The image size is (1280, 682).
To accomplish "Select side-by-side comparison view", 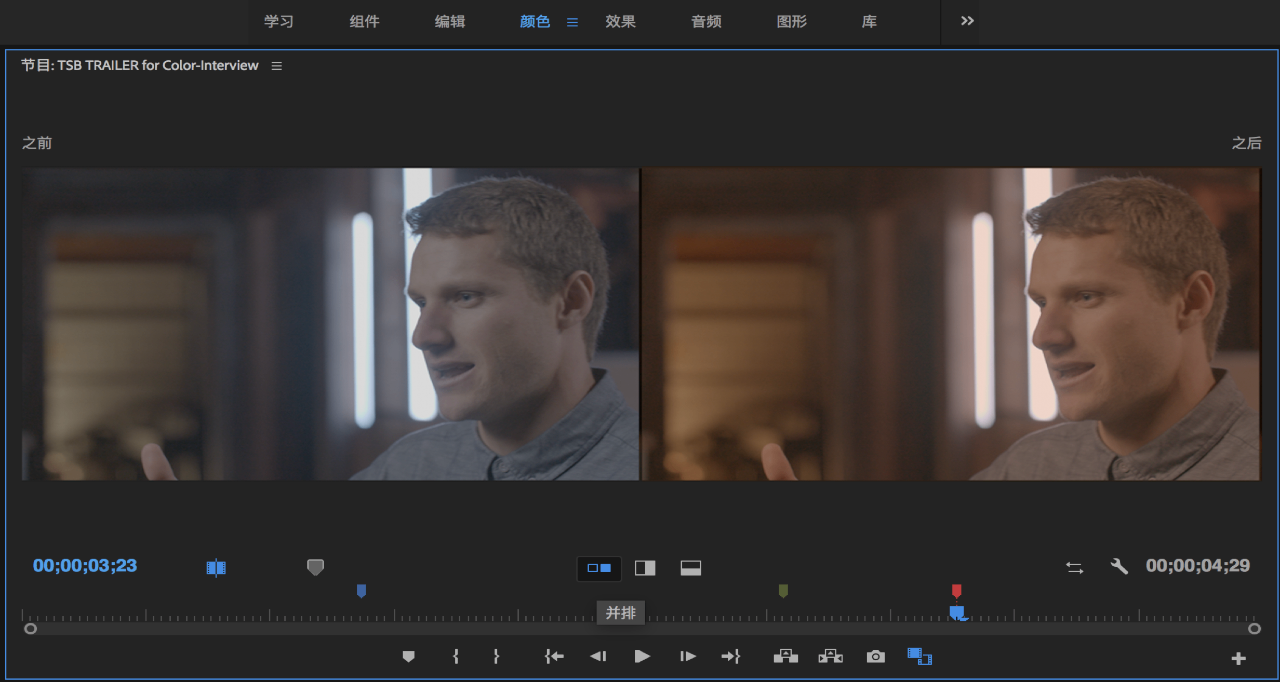I will tap(599, 568).
